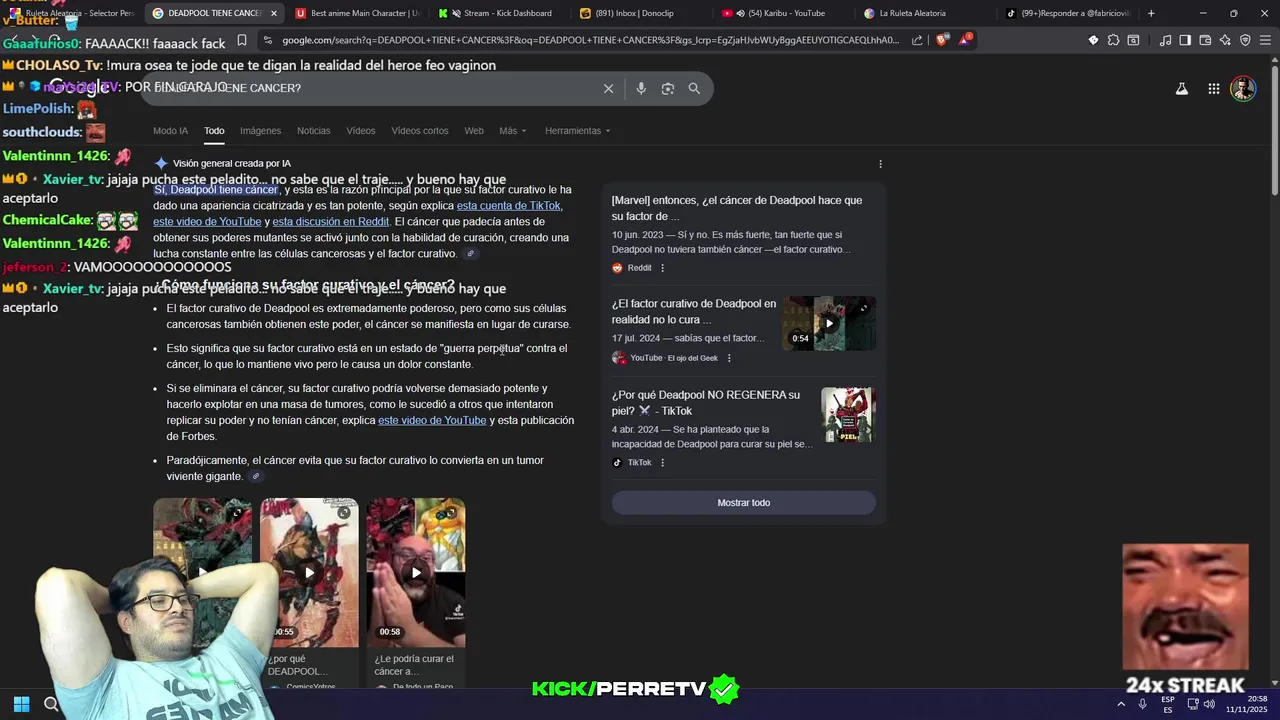Bookmark this page in address bar

242,40
